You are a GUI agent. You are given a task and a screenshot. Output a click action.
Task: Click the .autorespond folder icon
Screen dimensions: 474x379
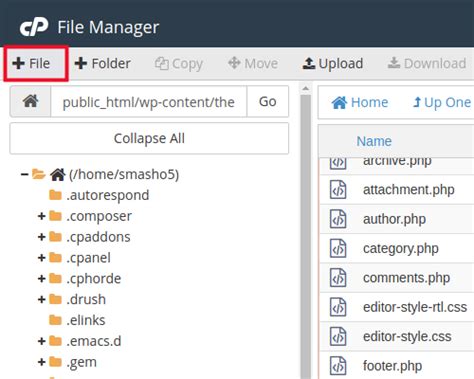tap(55, 195)
